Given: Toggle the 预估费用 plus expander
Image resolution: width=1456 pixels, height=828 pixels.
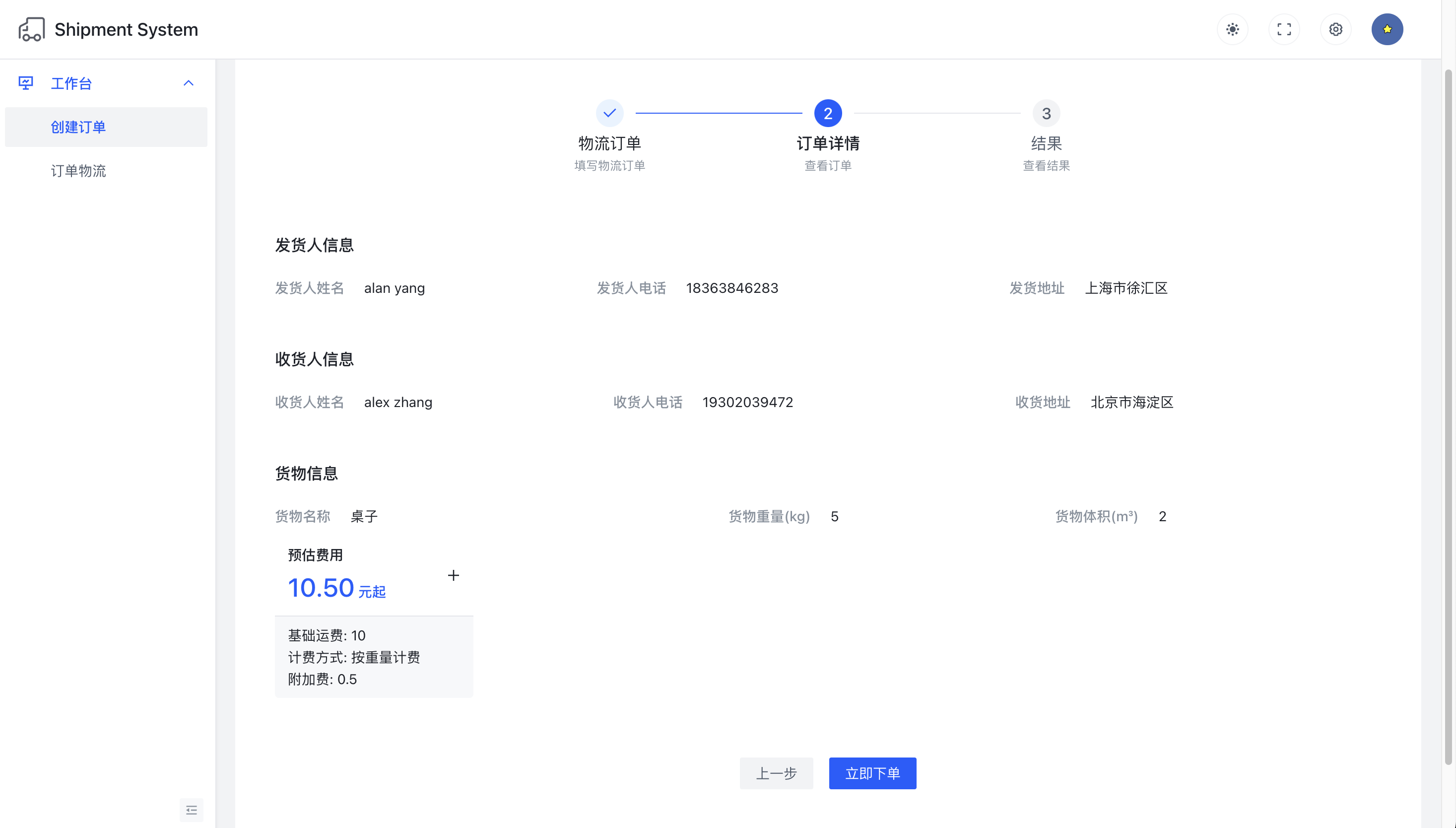Looking at the screenshot, I should (x=453, y=575).
